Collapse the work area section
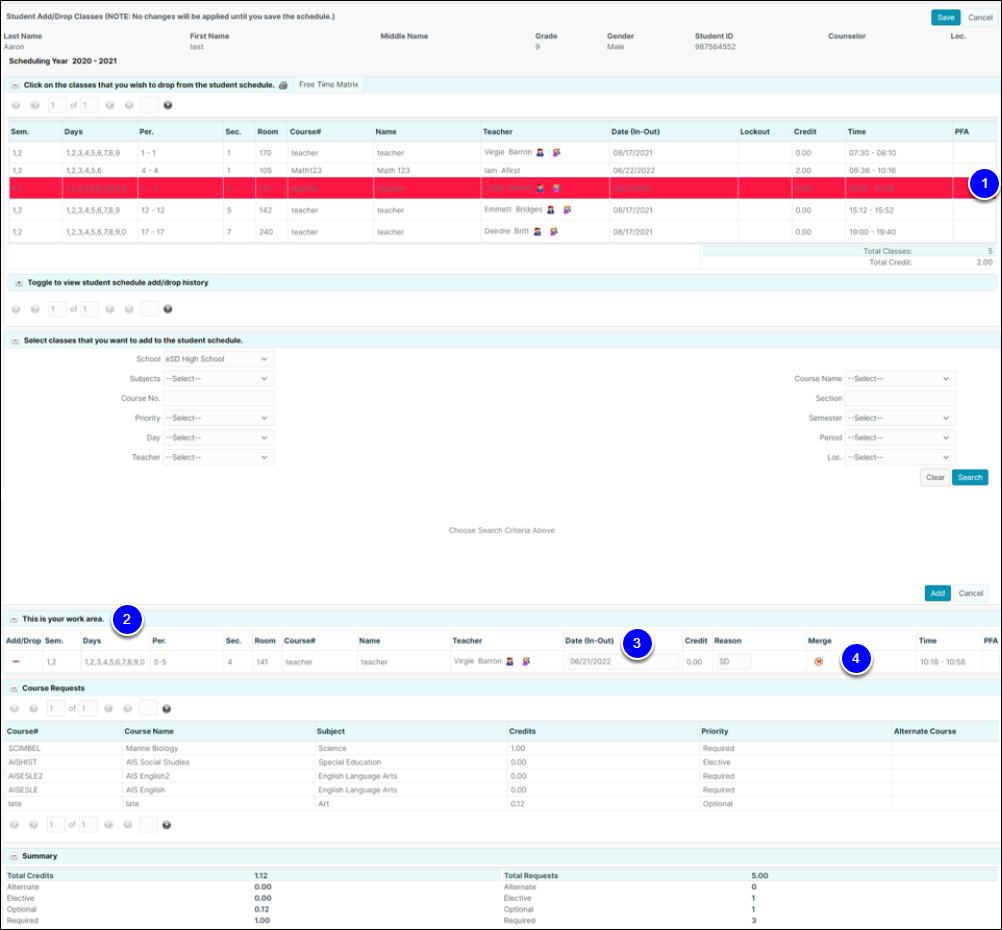 (x=14, y=619)
